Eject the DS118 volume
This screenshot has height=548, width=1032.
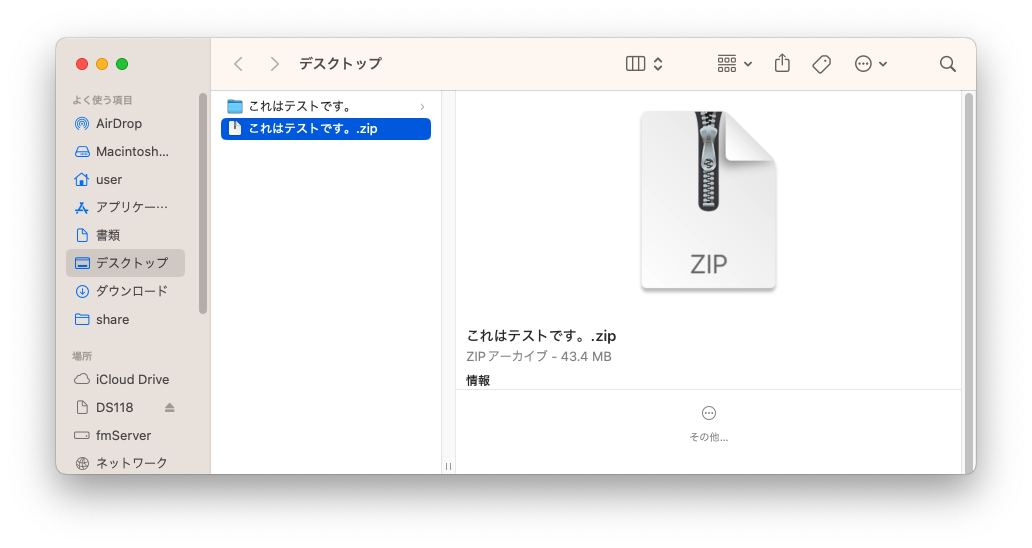coord(170,407)
